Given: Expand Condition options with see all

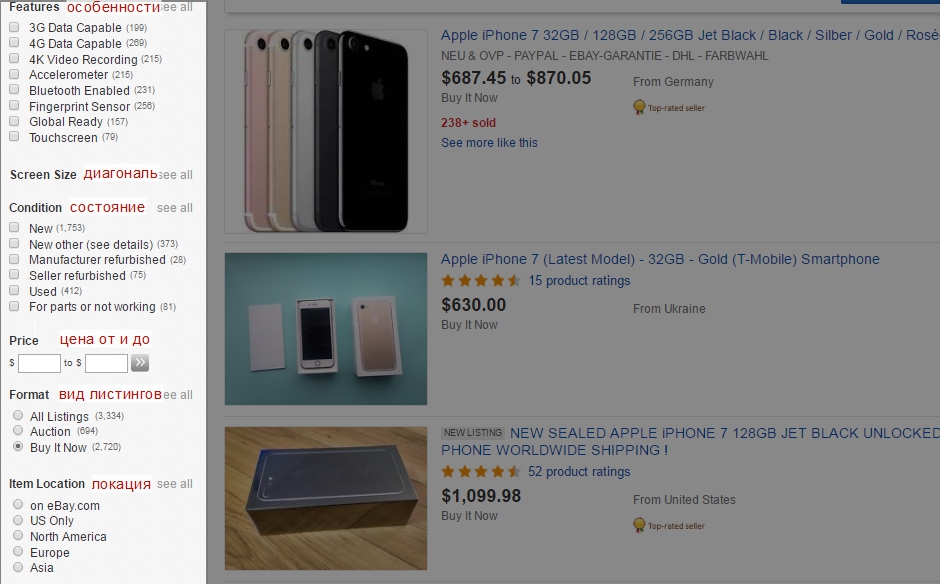Looking at the screenshot, I should pos(174,208).
